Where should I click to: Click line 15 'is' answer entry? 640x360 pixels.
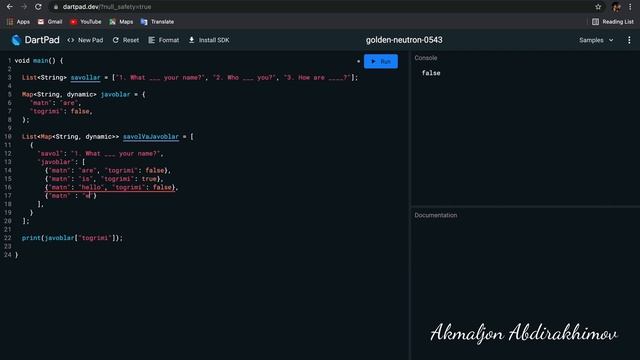pyautogui.click(x=104, y=179)
